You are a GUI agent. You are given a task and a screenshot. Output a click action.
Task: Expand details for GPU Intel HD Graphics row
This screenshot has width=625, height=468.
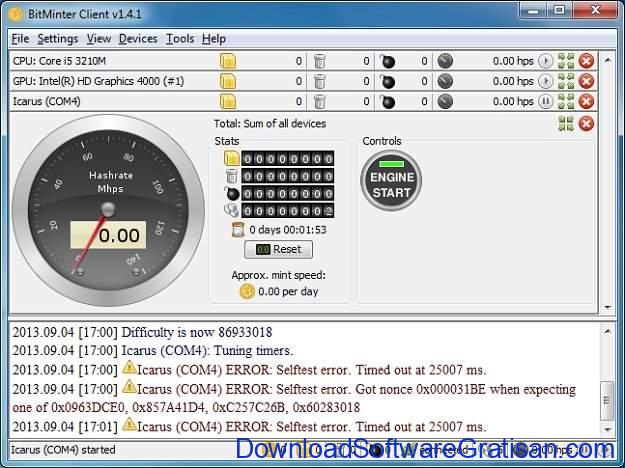(566, 81)
